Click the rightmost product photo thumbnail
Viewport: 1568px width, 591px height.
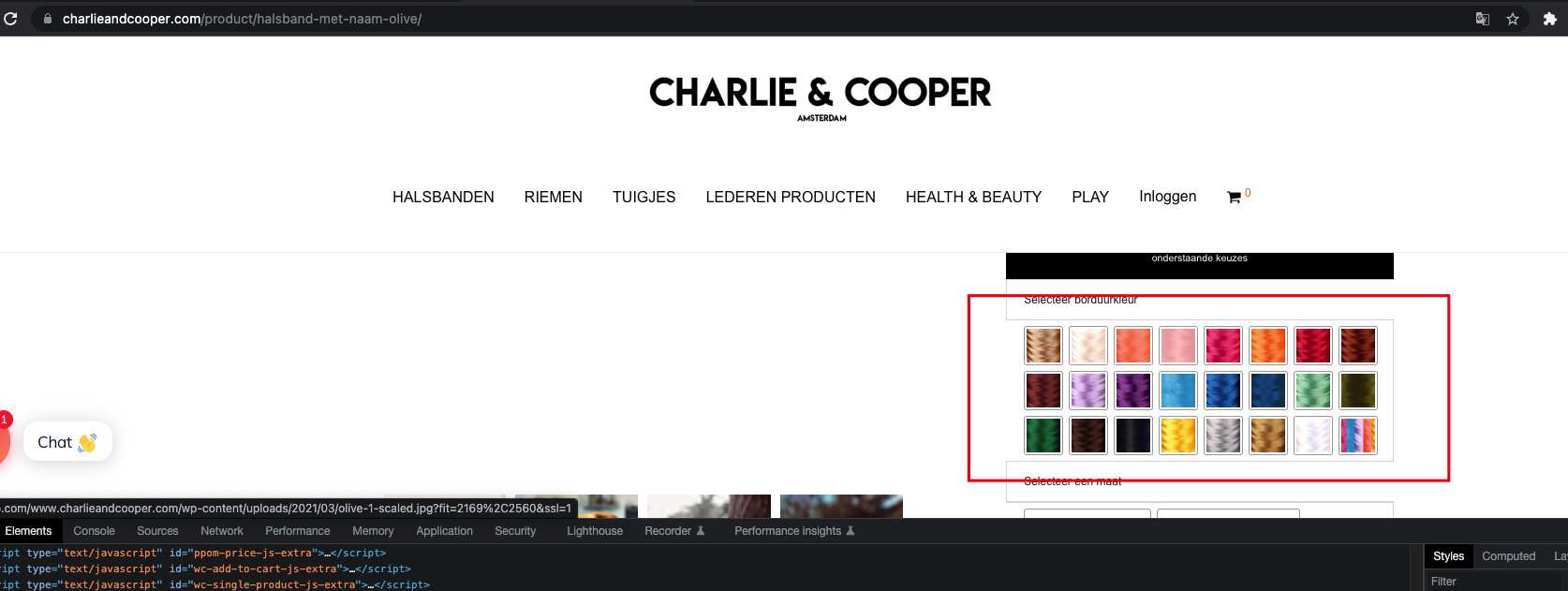tap(841, 506)
